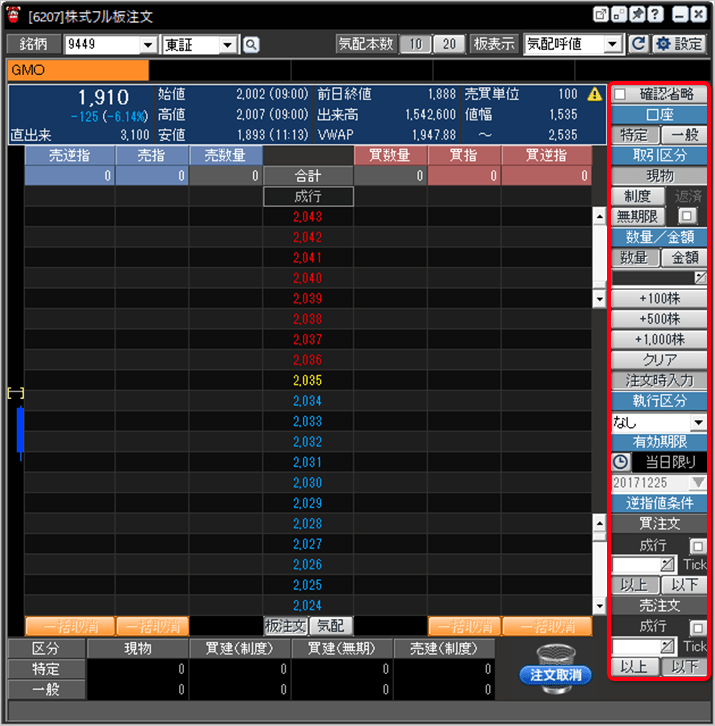Click the 2,035 price row
Image resolution: width=715 pixels, height=726 pixels.
coord(308,380)
